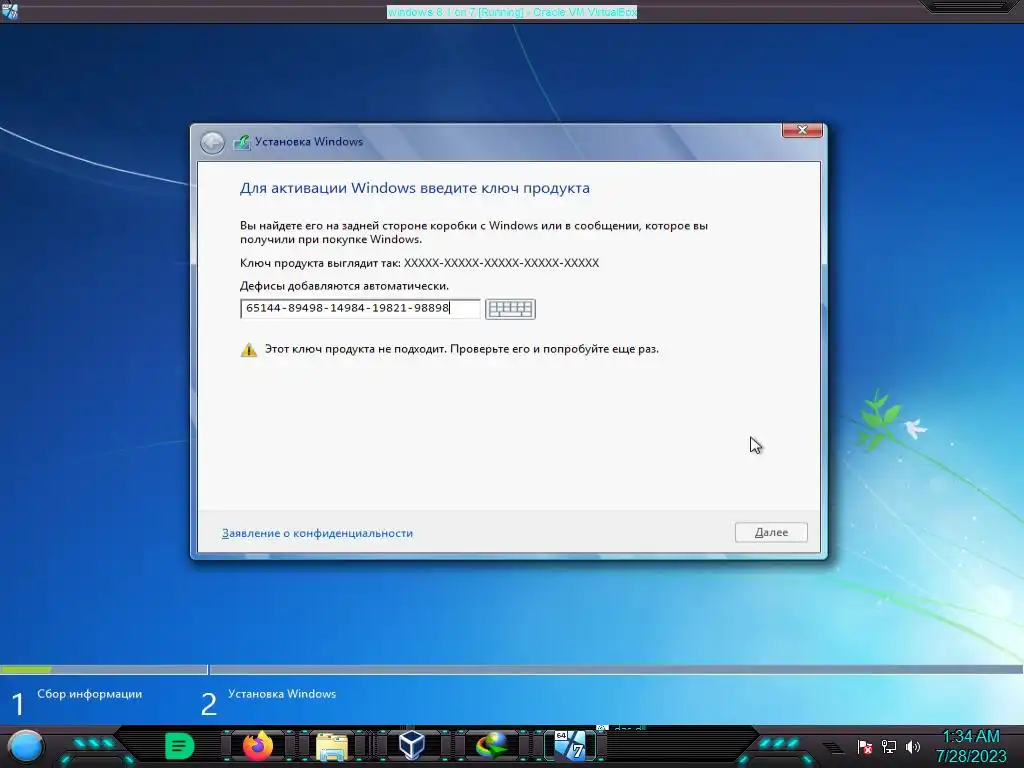Click the setup progress bar
Image resolution: width=1024 pixels, height=768 pixels.
point(512,669)
